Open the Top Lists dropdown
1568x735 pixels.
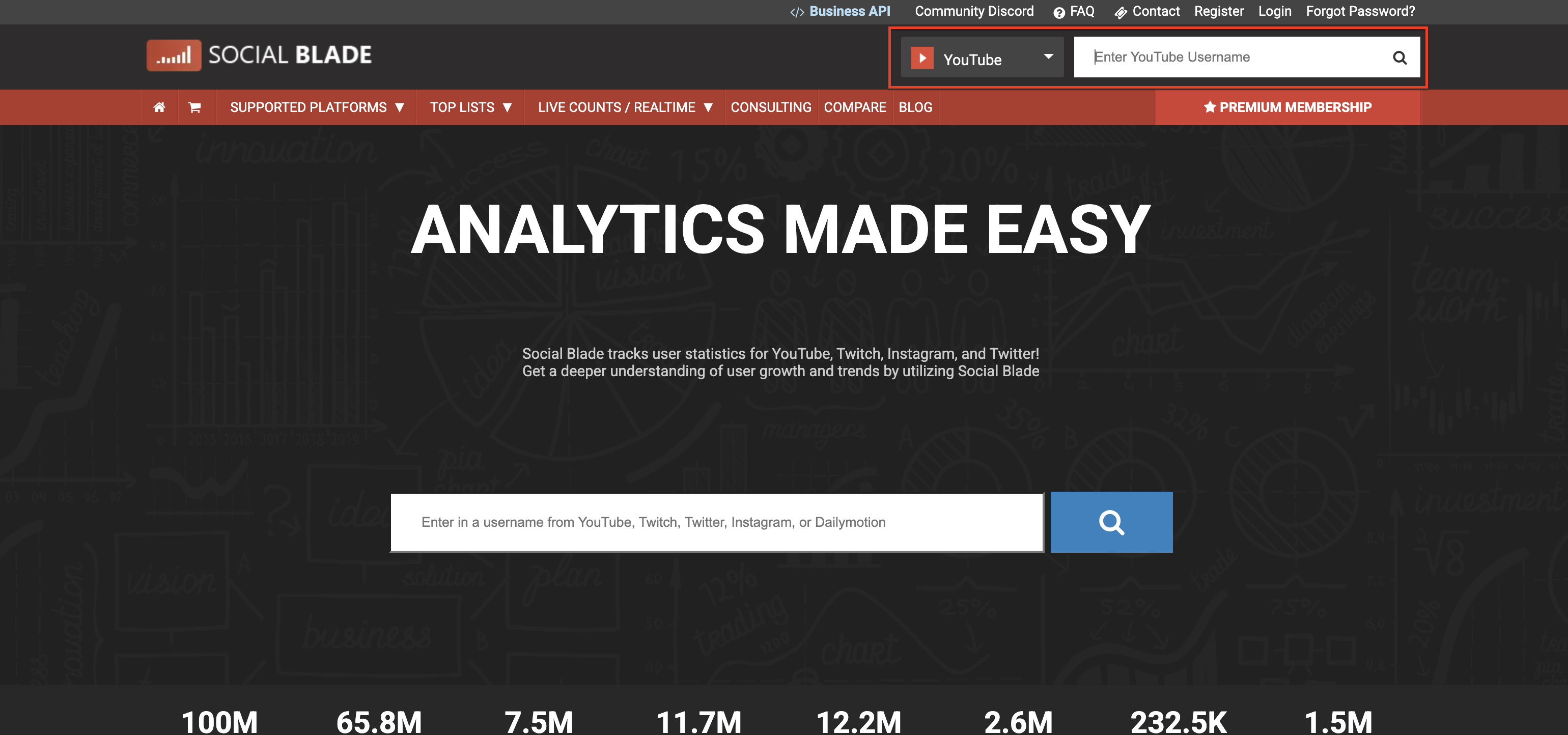pos(470,107)
